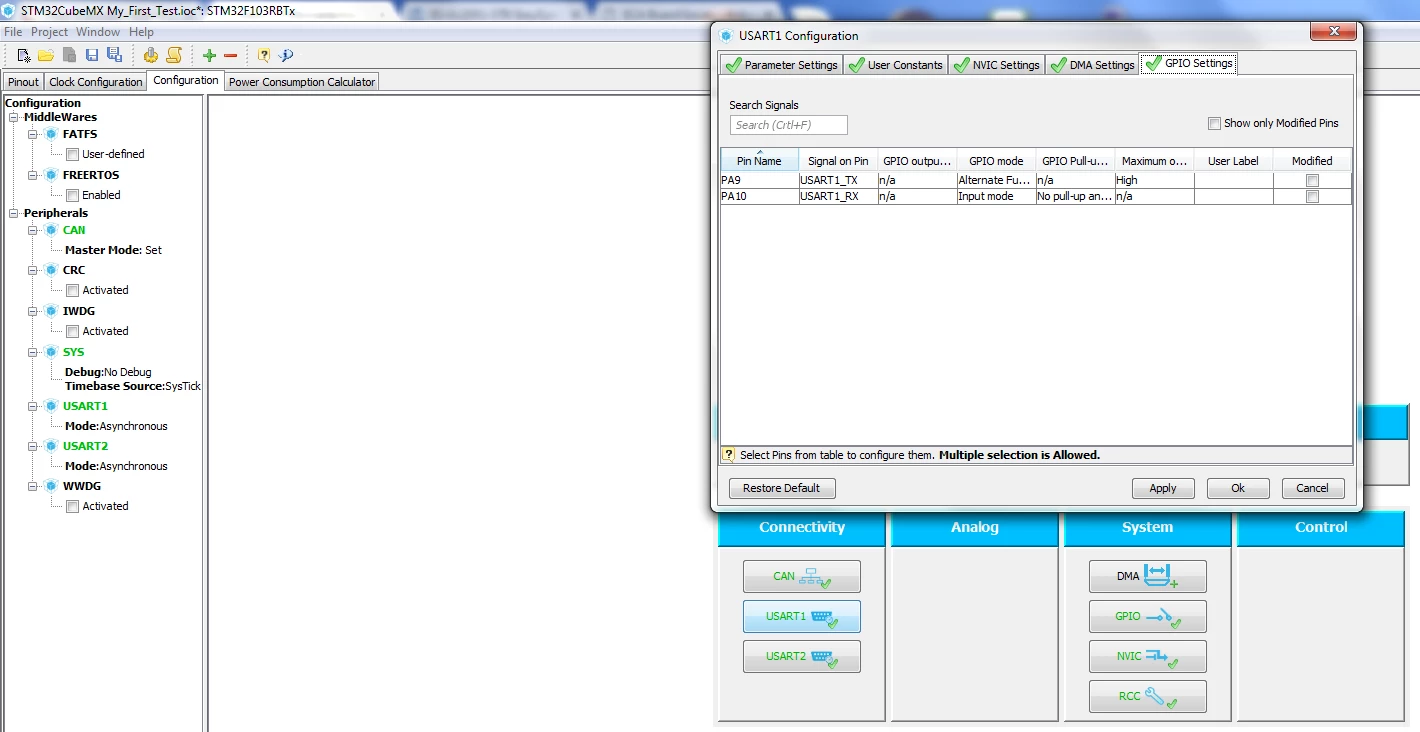
Task: Collapse the MiddleWares tree node
Action: click(x=14, y=118)
